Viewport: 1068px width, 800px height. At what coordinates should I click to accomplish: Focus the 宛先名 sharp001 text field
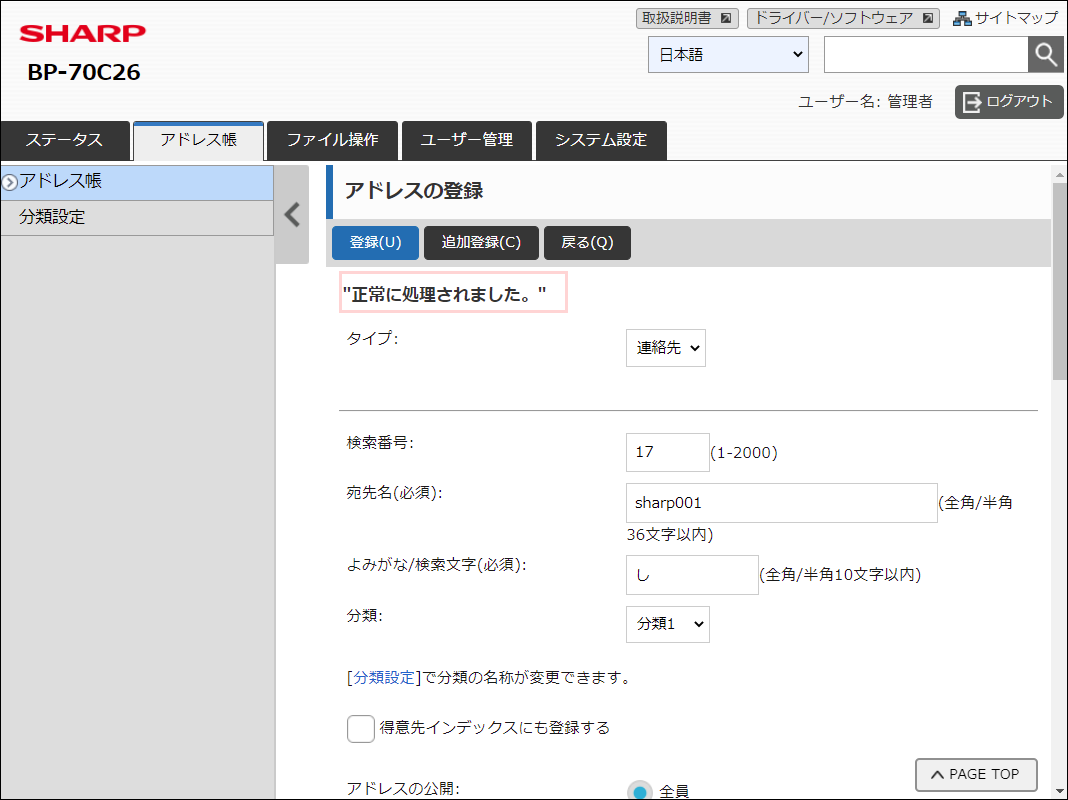781,503
